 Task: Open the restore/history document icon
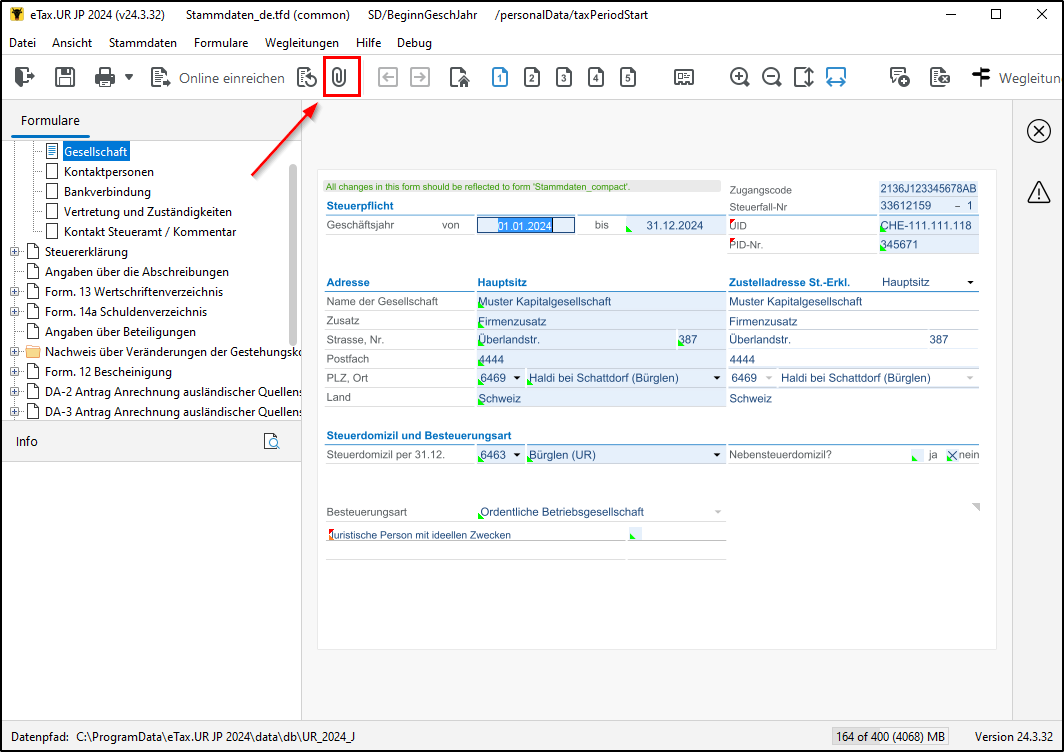point(307,77)
